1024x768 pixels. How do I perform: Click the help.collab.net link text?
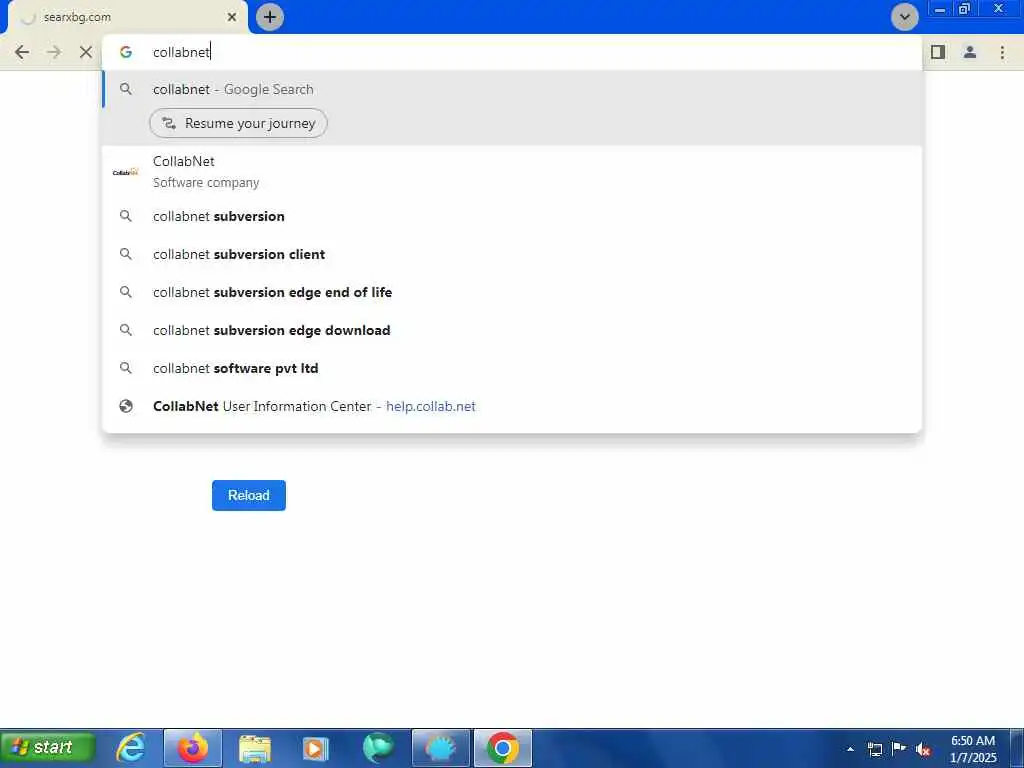431,406
